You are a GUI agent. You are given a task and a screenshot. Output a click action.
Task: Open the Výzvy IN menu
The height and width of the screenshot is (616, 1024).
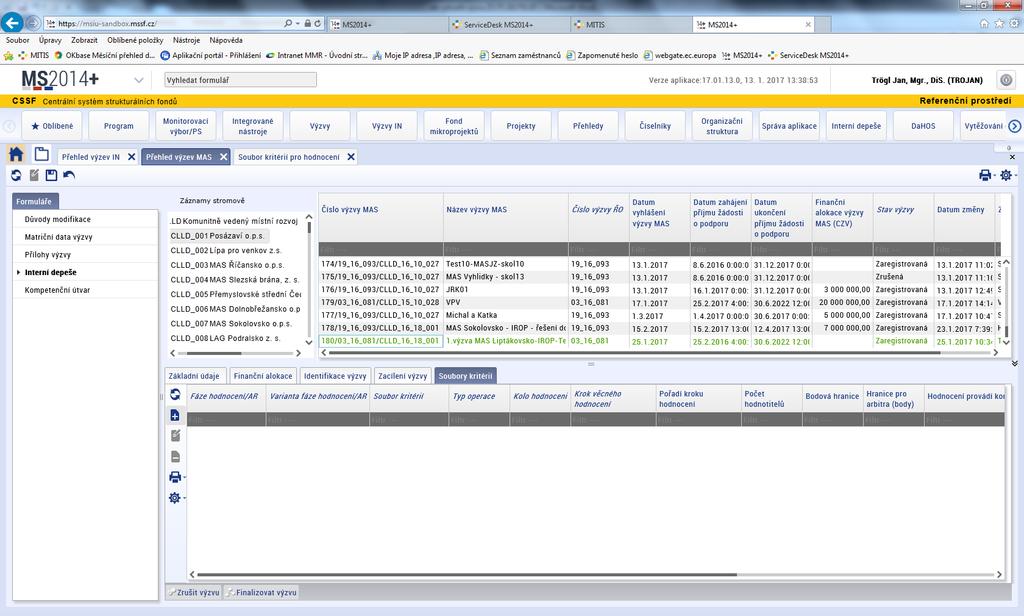tap(387, 126)
